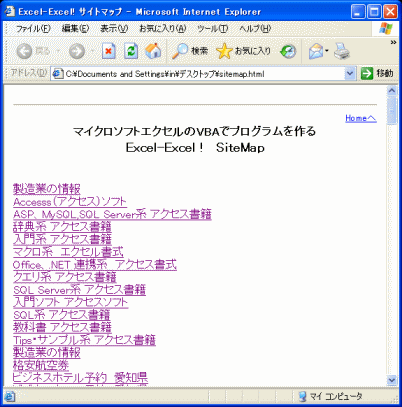402x407 pixels.
Task: Open the お気に入り(A) menu
Action: tap(162, 29)
